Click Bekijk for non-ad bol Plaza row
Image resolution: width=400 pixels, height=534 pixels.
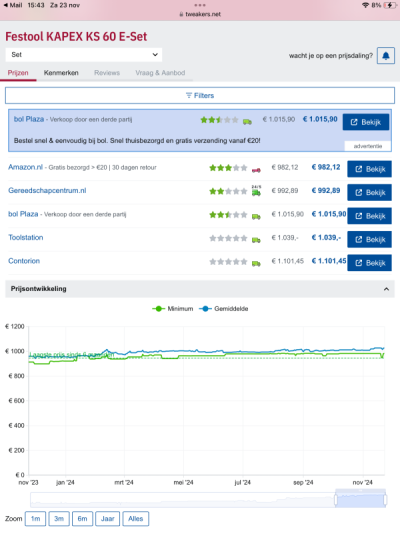click(369, 216)
